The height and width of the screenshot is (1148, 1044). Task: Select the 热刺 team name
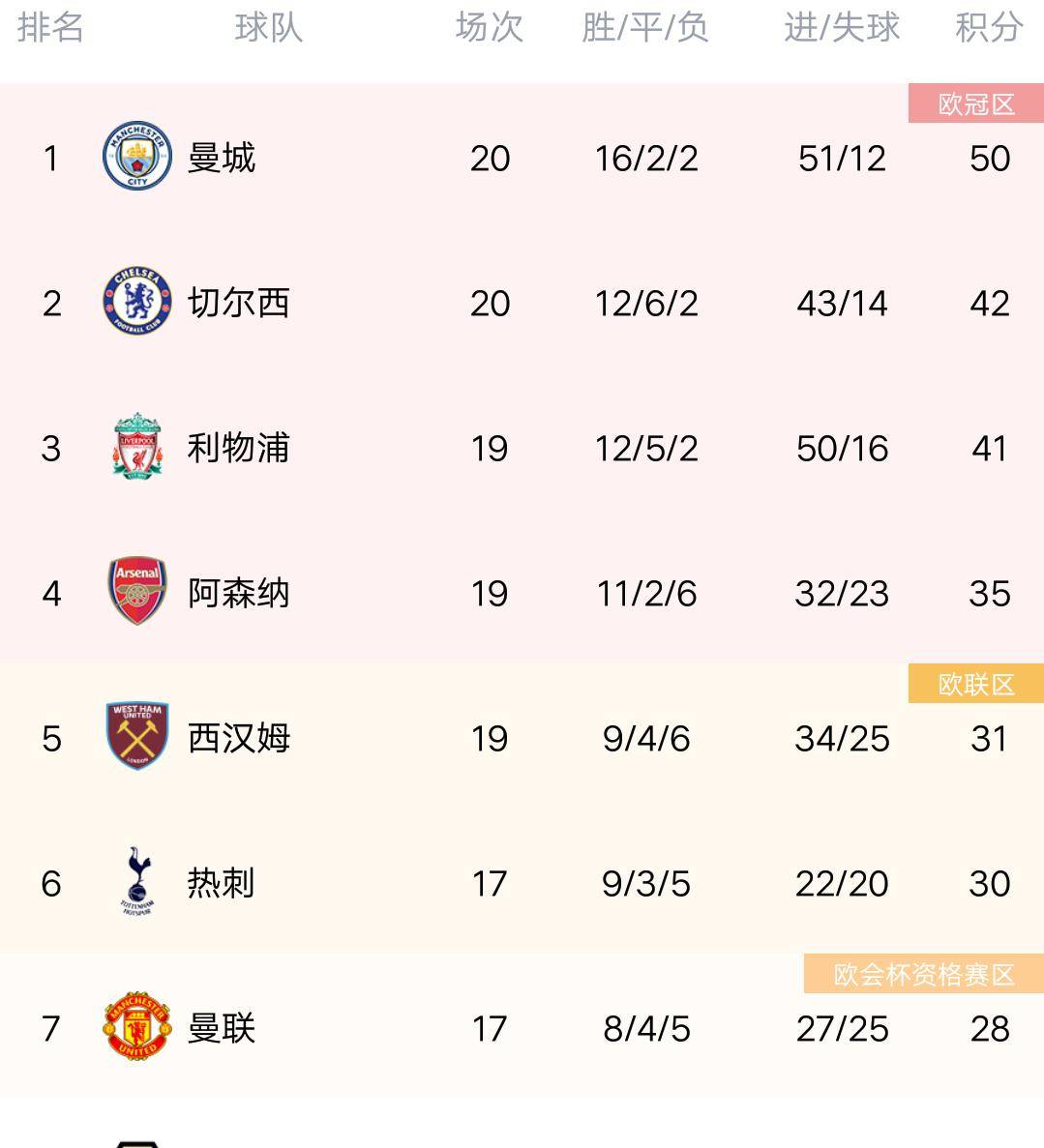point(222,882)
